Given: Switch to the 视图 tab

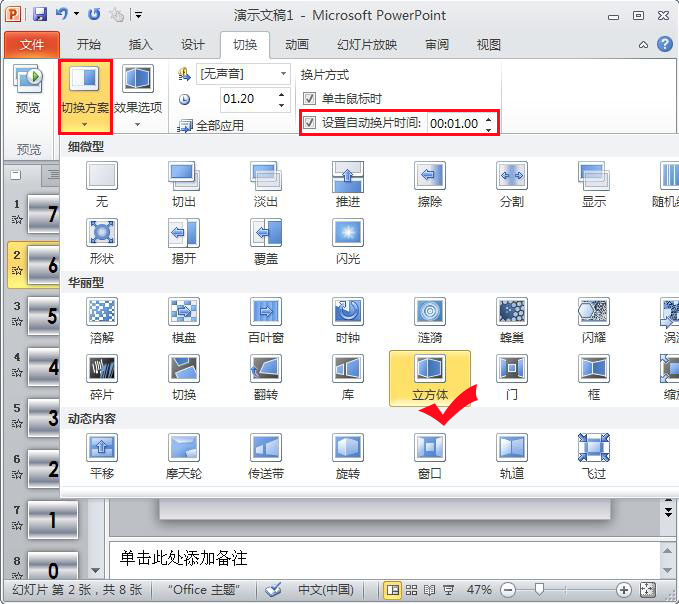Looking at the screenshot, I should tap(488, 44).
